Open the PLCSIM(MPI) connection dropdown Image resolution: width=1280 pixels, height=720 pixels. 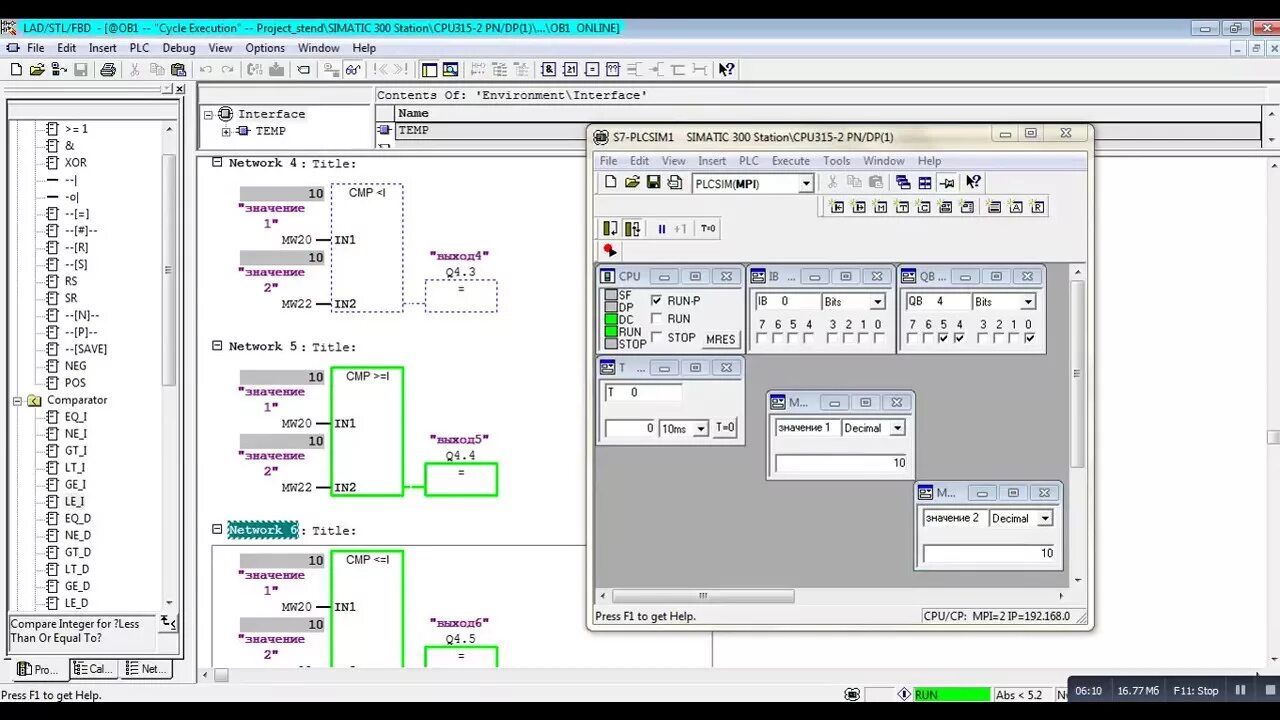805,183
